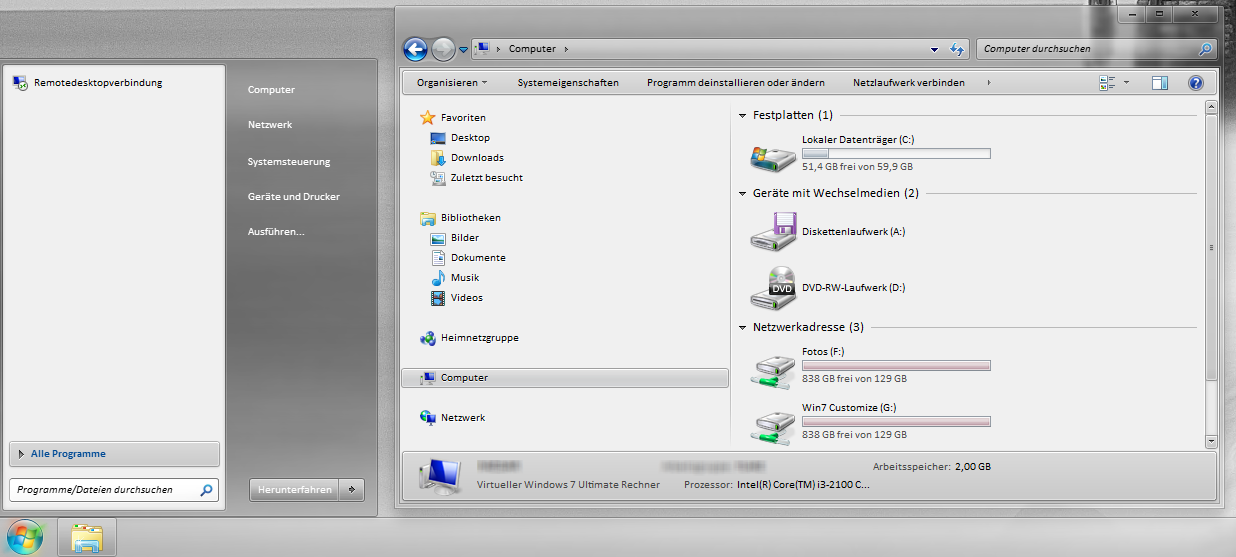Click the scroll up arrow in file list

(1211, 107)
